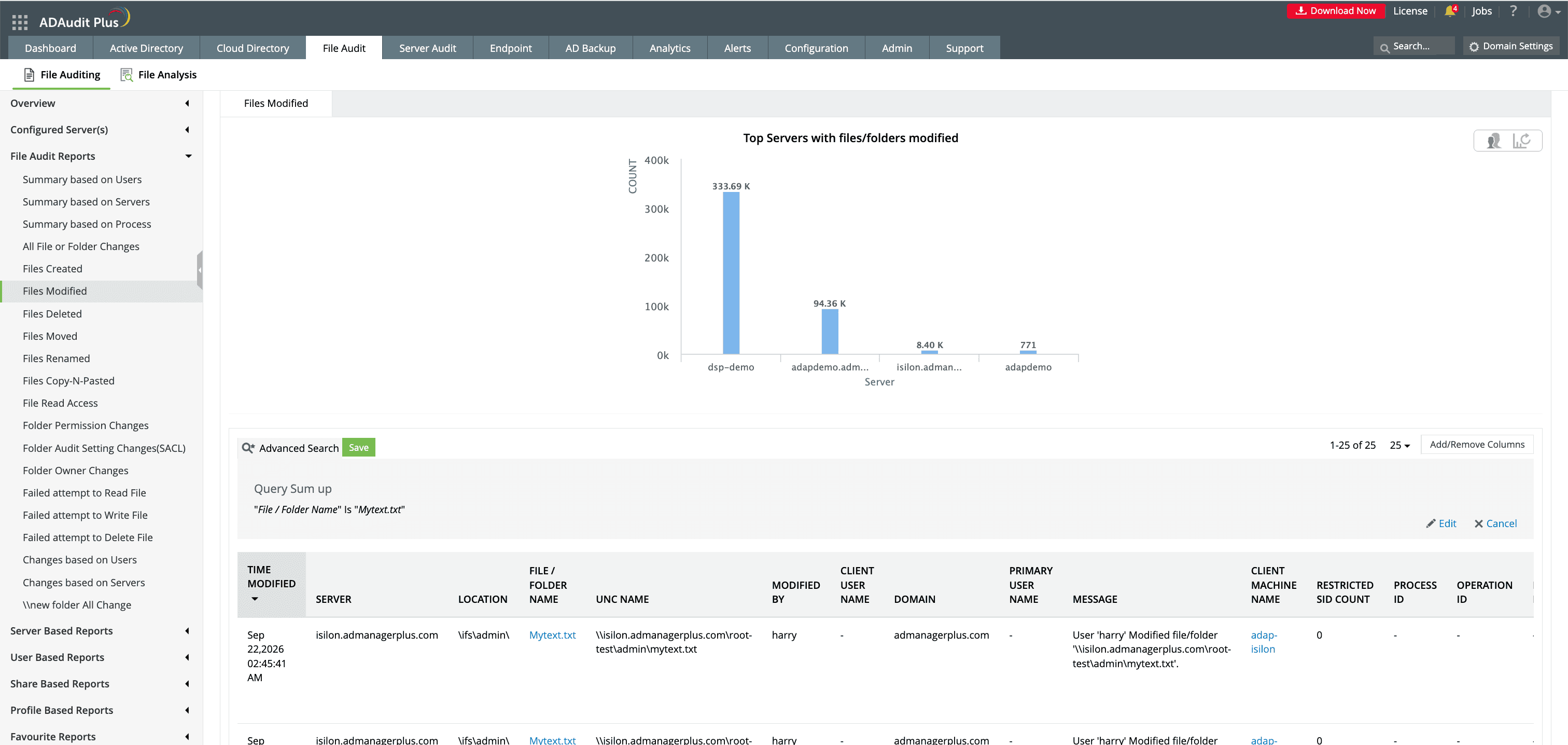The width and height of the screenshot is (1568, 745).
Task: Switch chart to user-based view icon
Action: click(1494, 141)
